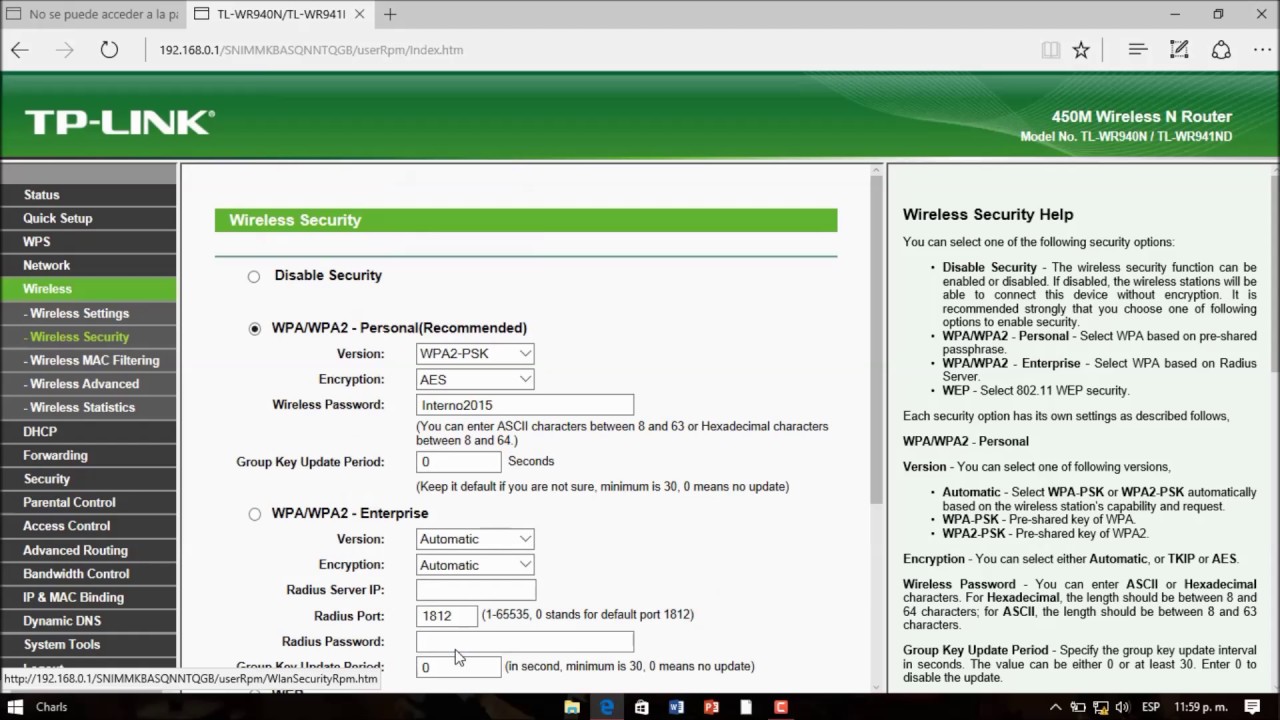Open Windows Start button

coord(16,707)
